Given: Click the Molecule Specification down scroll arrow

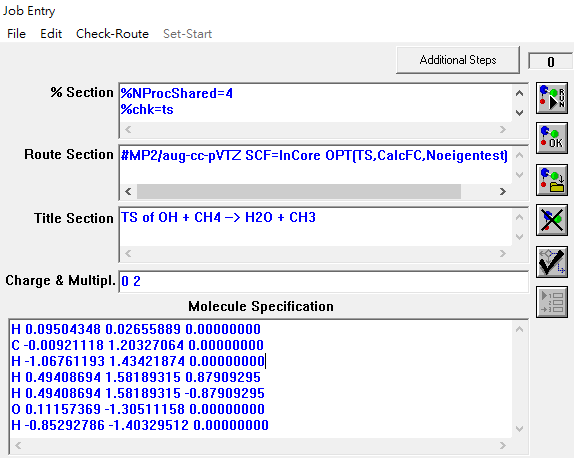Looking at the screenshot, I should [519, 428].
